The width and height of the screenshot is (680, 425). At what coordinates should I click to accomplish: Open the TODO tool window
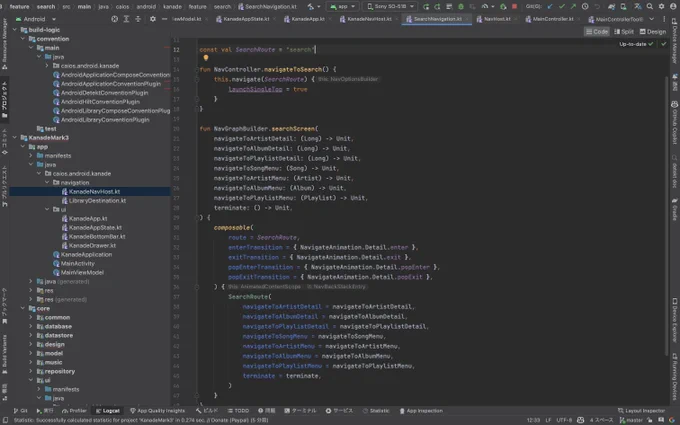238,411
